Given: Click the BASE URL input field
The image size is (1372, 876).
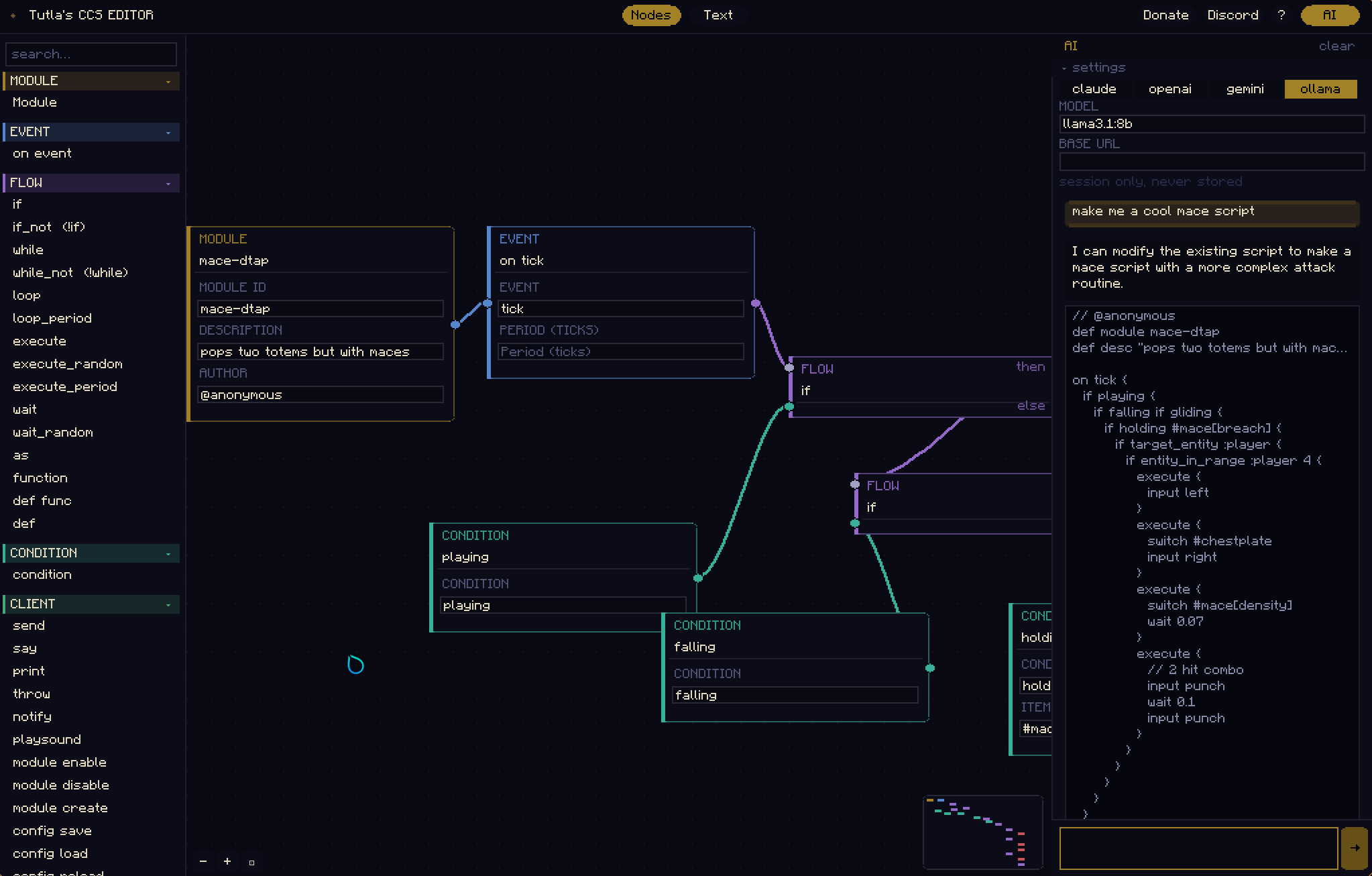Looking at the screenshot, I should (x=1212, y=162).
